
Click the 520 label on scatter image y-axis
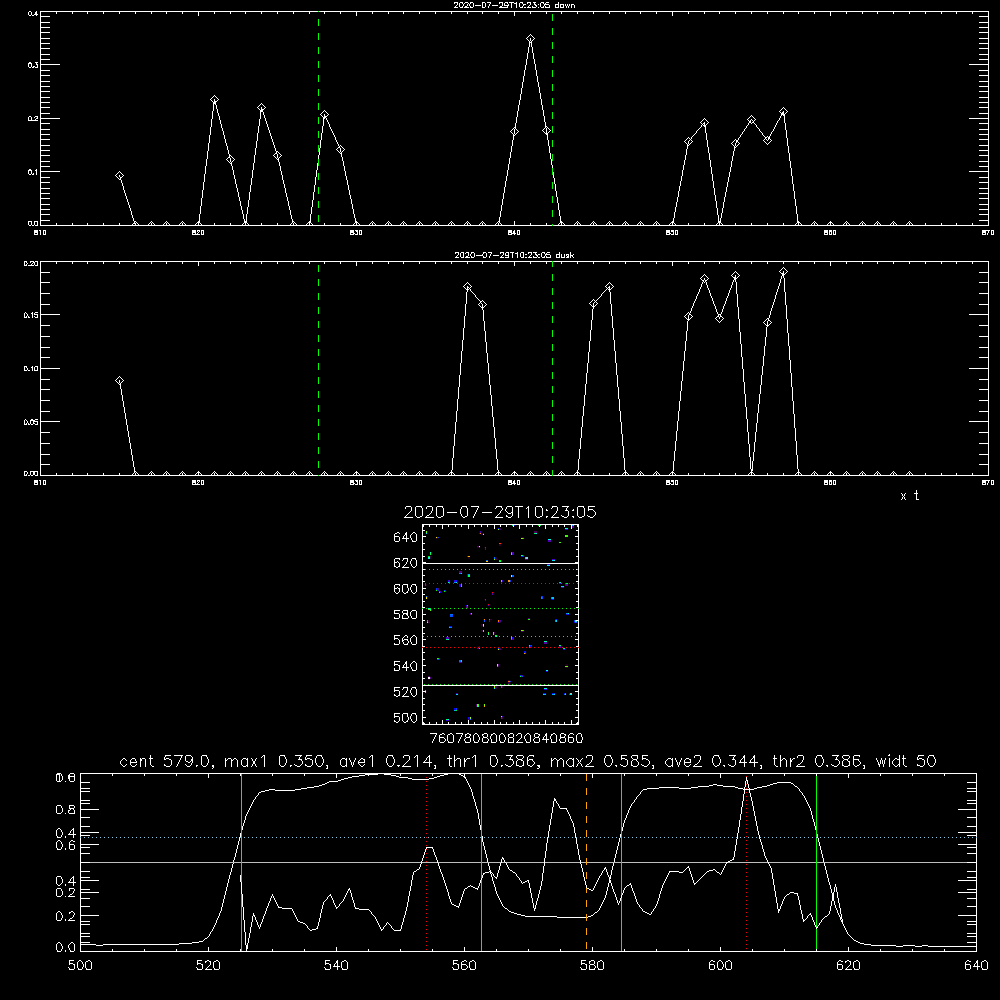click(406, 692)
